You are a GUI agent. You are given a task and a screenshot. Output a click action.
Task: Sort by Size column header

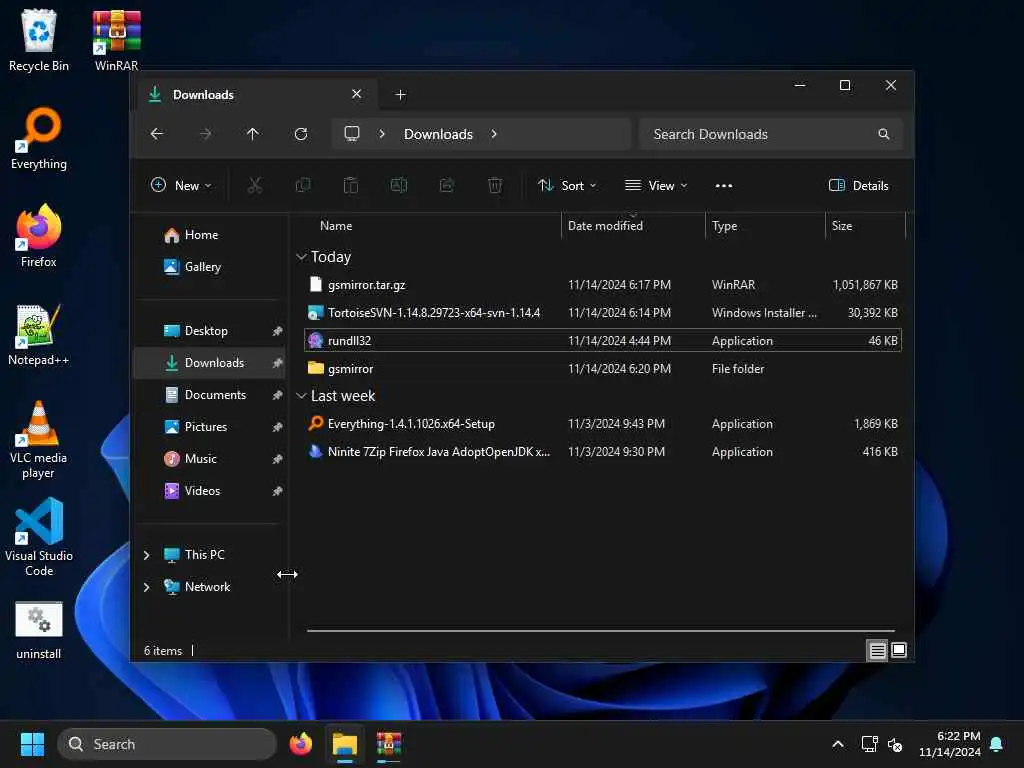[865, 226]
